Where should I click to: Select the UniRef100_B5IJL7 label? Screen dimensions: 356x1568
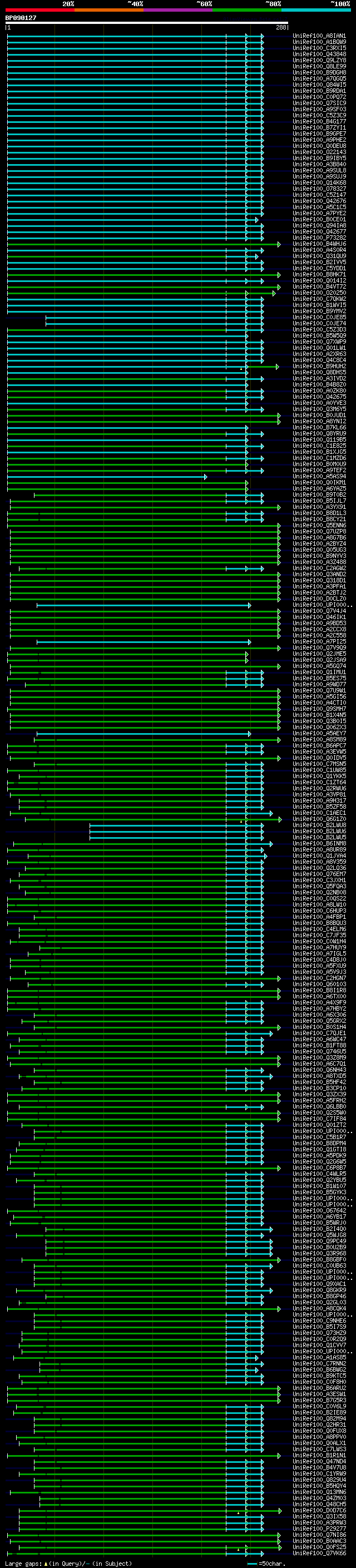[319, 501]
